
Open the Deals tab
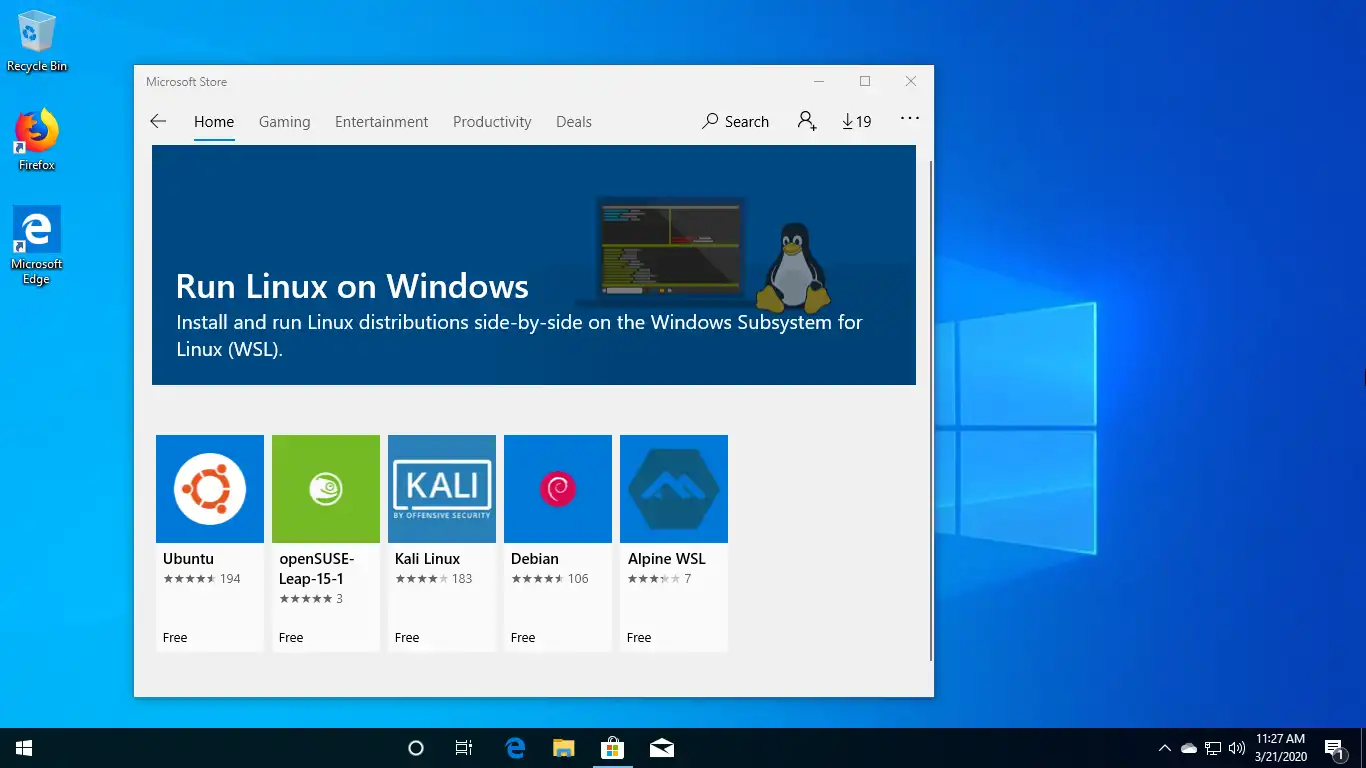574,121
